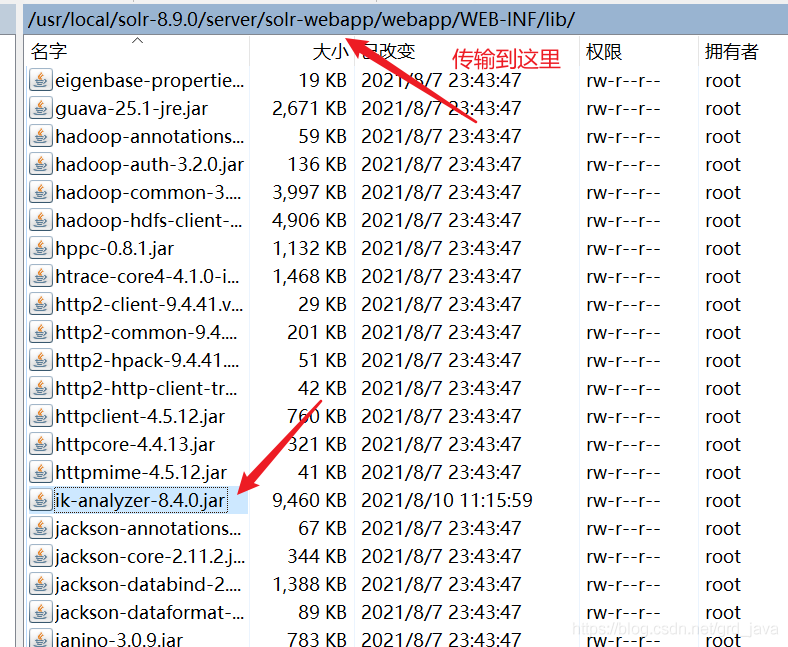
Task: Select file name httpclient-4.5.12.jar
Action: pos(140,417)
